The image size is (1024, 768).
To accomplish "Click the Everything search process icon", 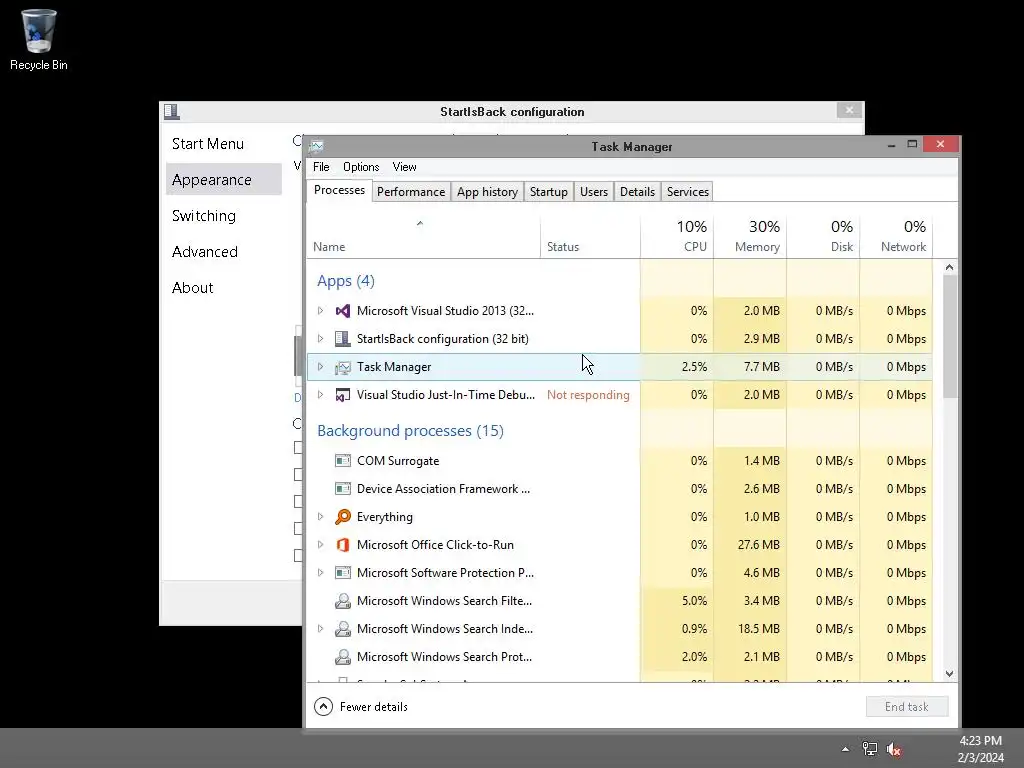I will coord(343,517).
